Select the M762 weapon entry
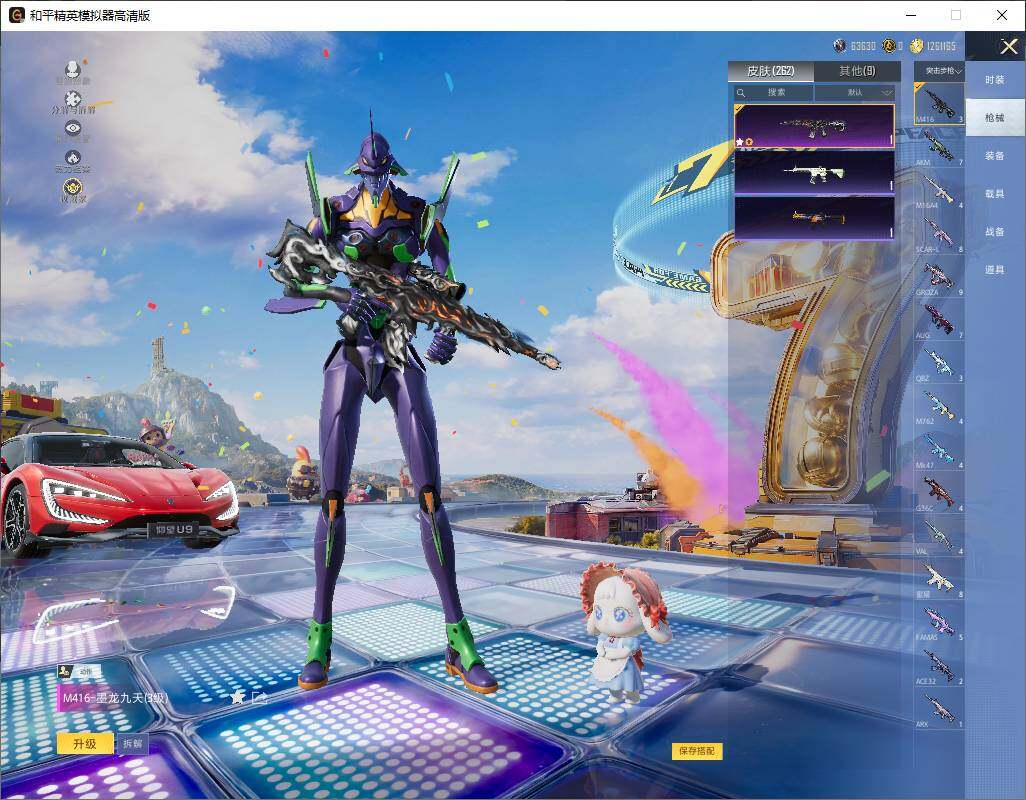 tap(940, 405)
